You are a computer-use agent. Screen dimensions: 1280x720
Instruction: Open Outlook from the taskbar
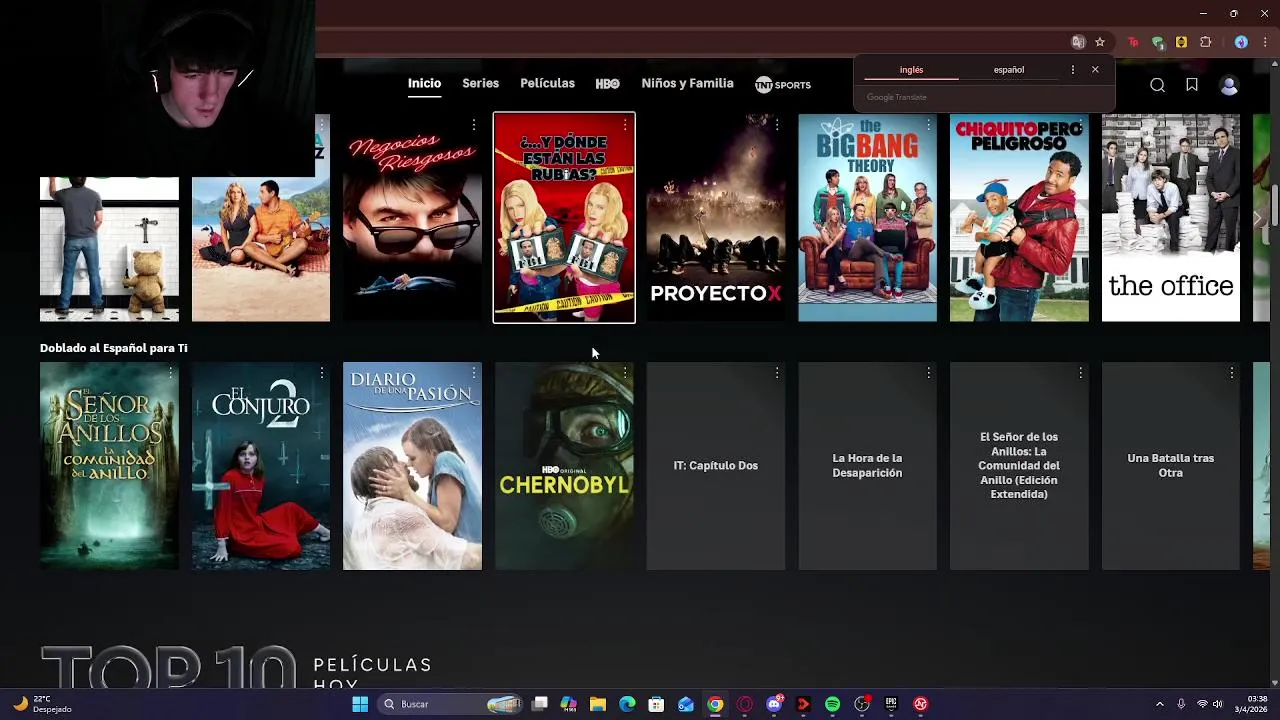tap(685, 704)
